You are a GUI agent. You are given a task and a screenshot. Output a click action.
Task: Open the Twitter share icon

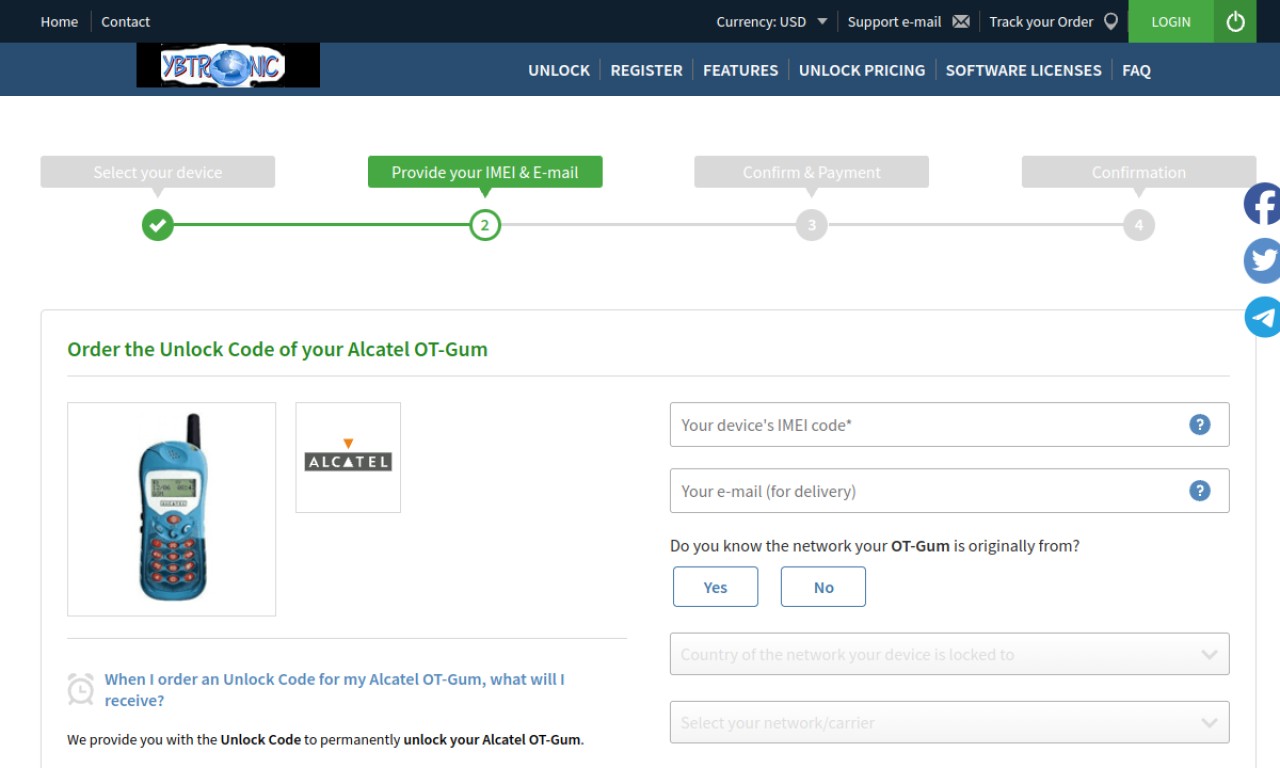[x=1262, y=261]
